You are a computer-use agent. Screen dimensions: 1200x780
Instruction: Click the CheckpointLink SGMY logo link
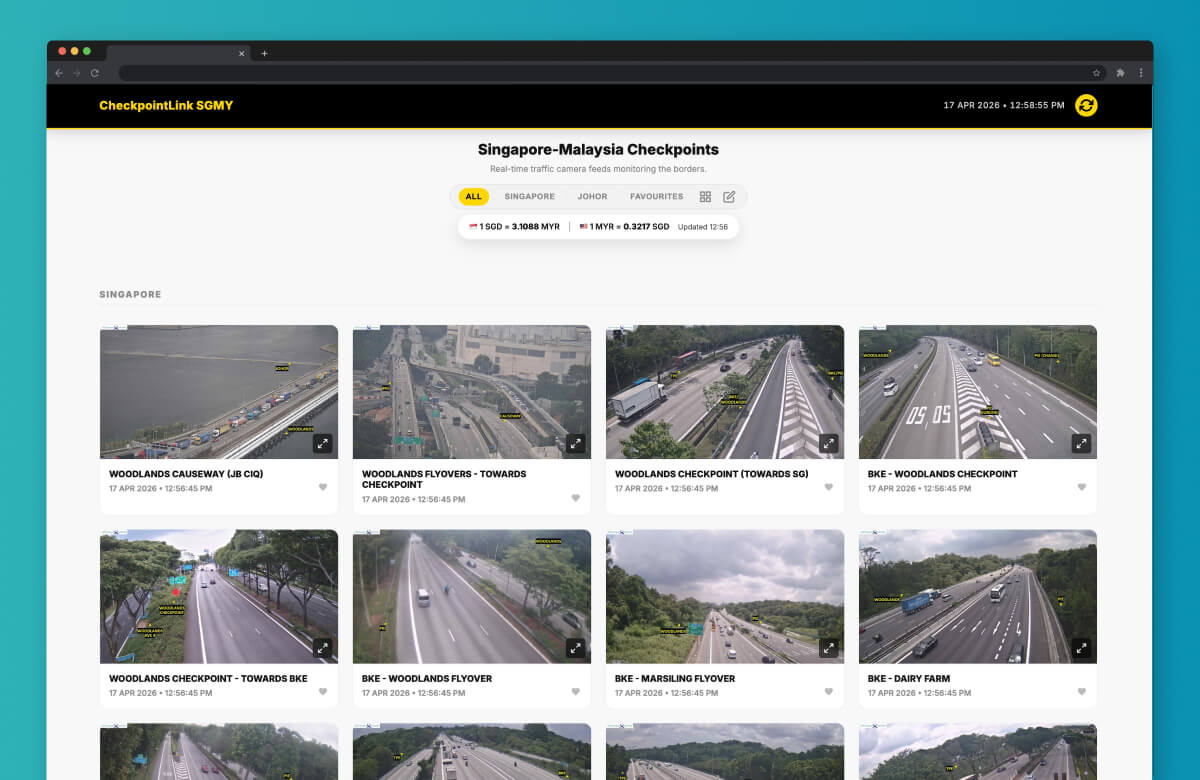(166, 105)
